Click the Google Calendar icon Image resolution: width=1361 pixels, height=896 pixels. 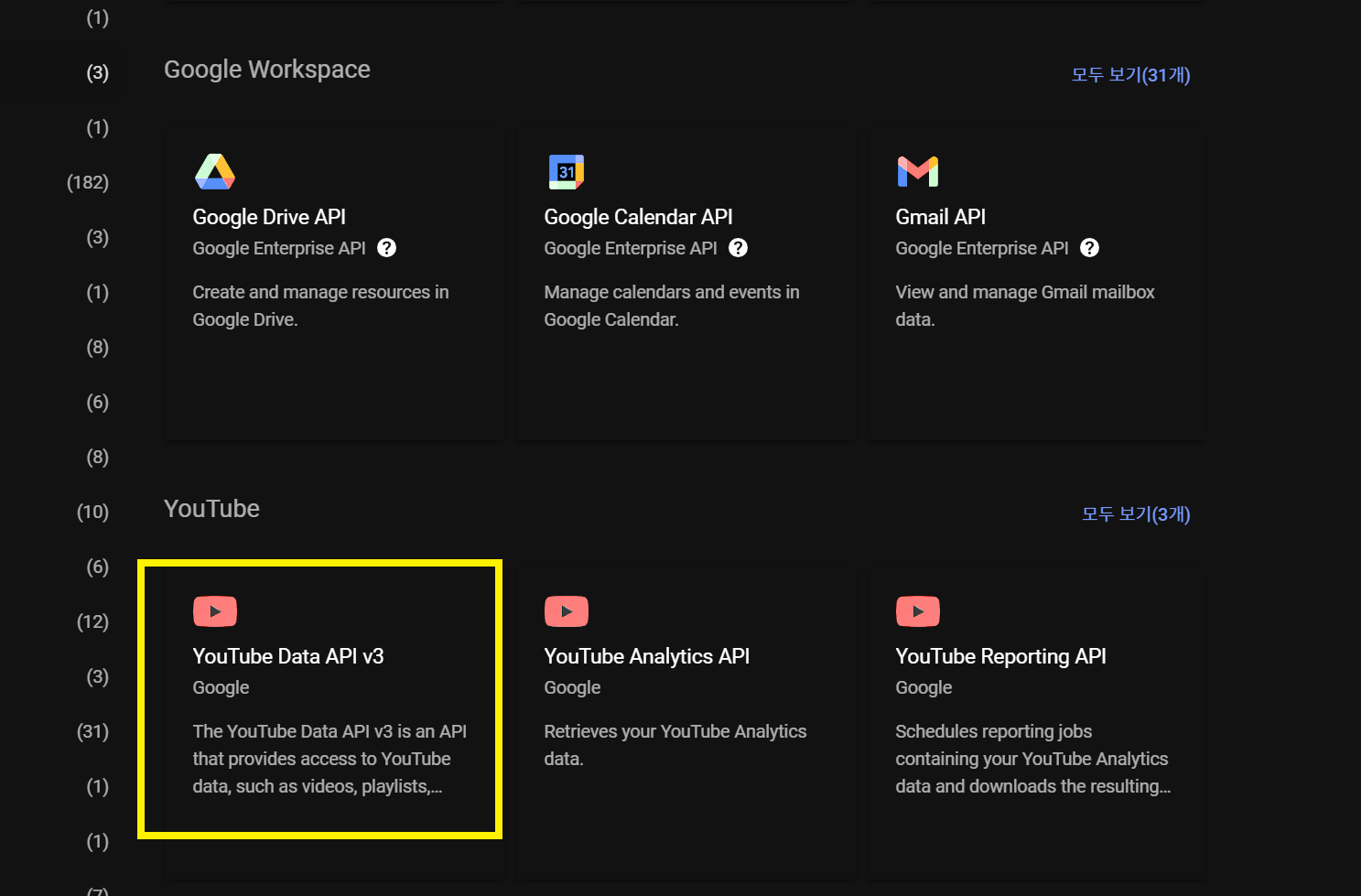[x=567, y=171]
